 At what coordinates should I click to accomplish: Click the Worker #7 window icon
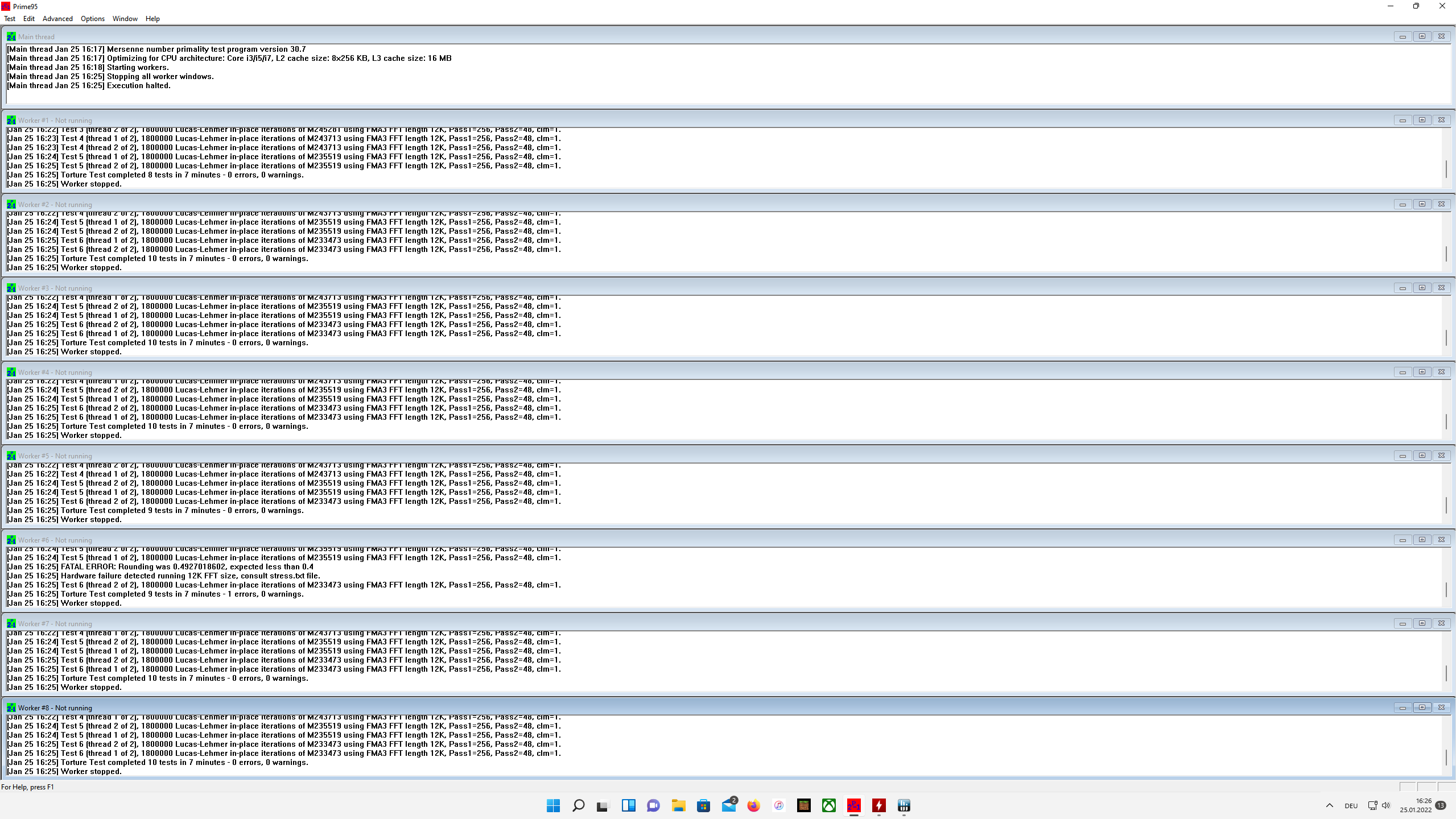pyautogui.click(x=11, y=623)
